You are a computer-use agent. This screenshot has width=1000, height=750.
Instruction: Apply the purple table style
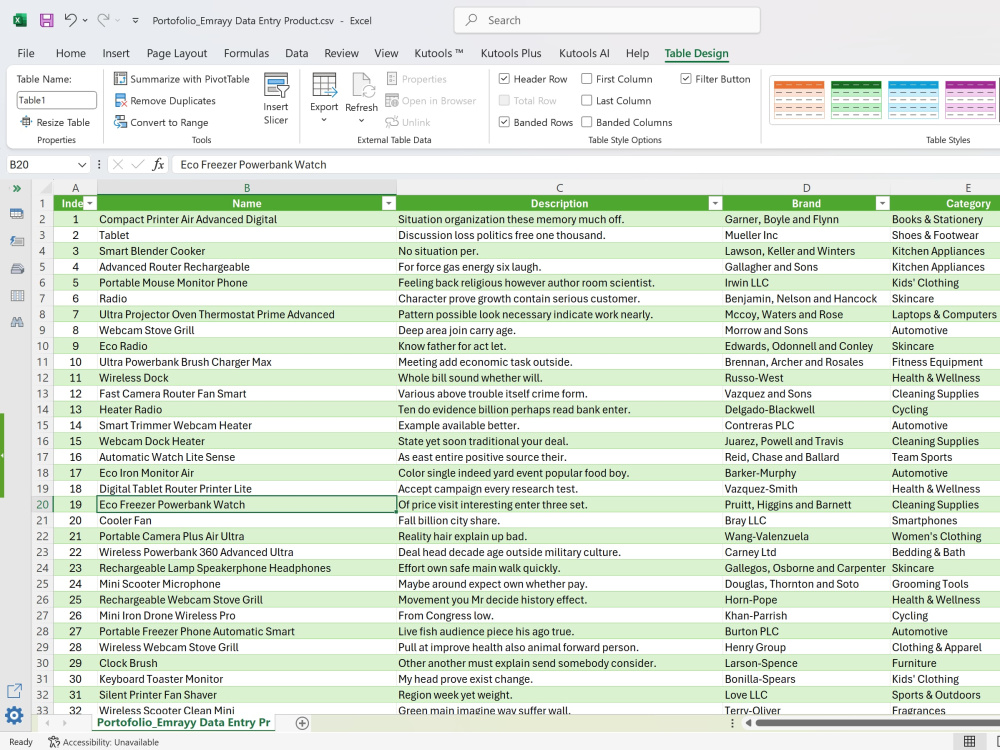pyautogui.click(x=970, y=99)
